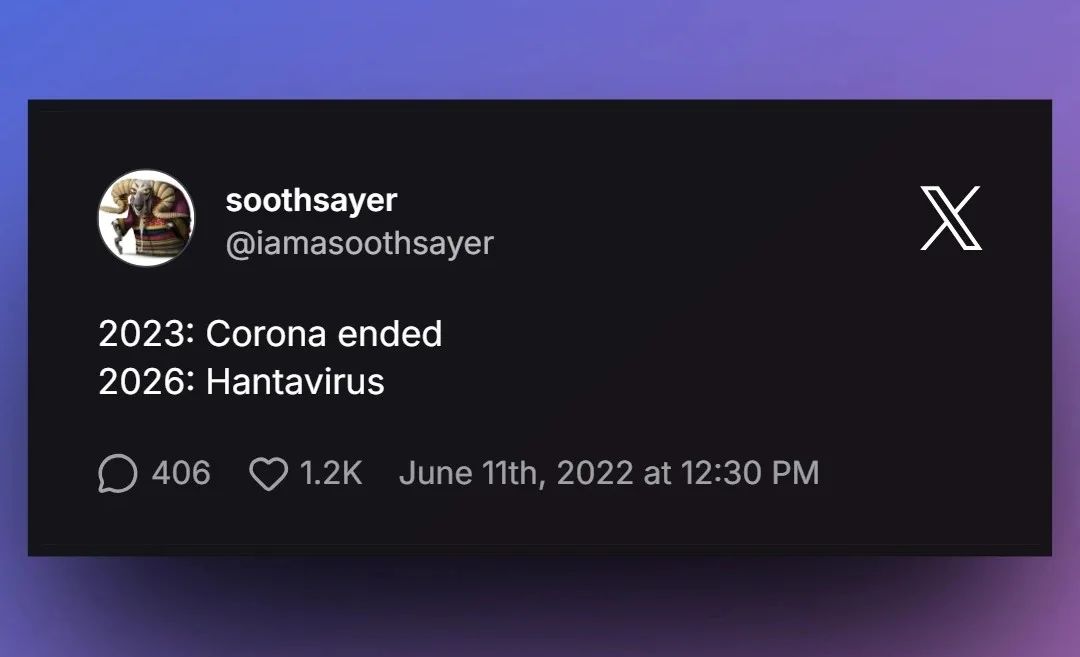Open the soothsayer profile avatar

[146, 218]
